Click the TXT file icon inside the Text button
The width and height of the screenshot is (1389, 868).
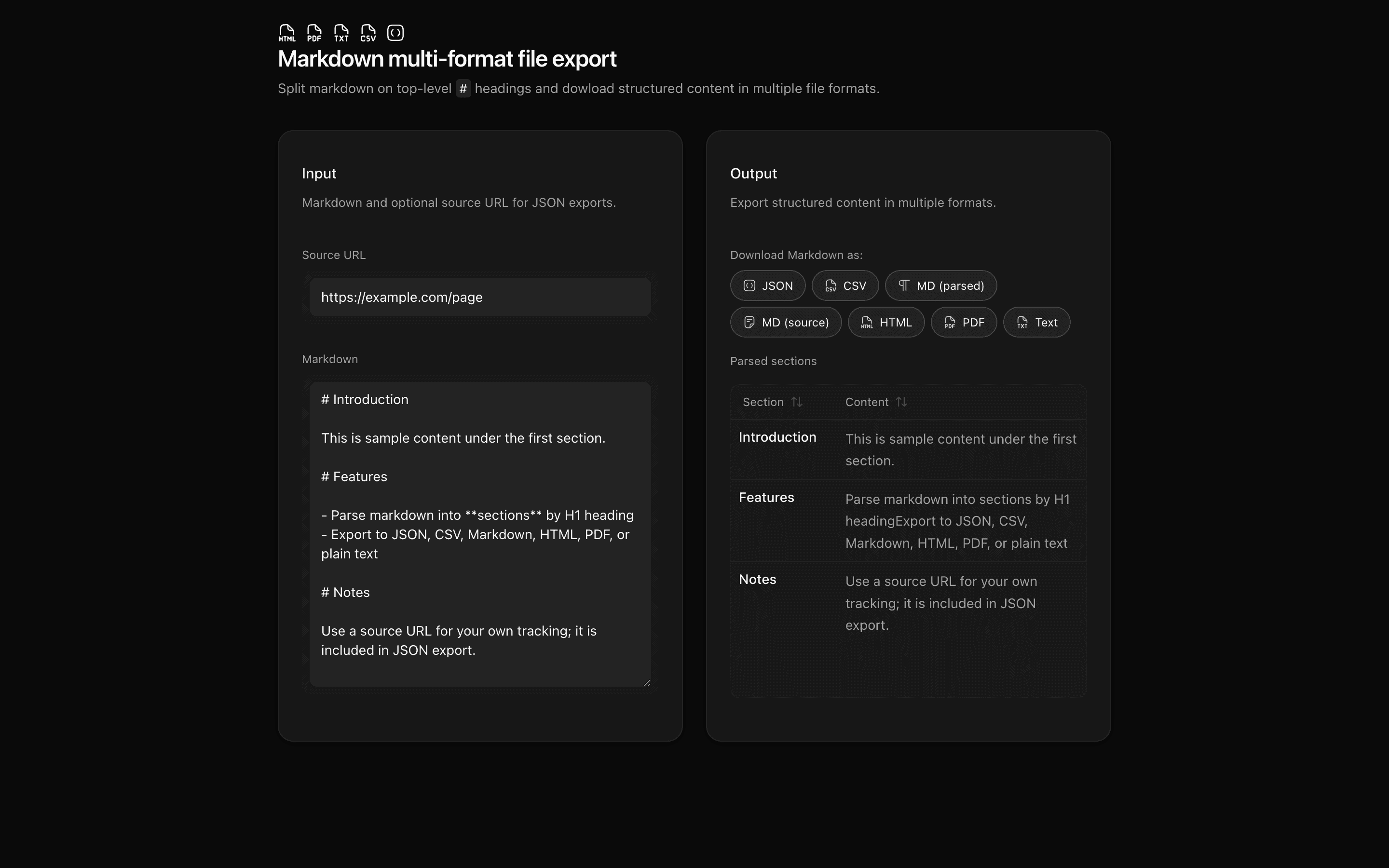point(1023,322)
